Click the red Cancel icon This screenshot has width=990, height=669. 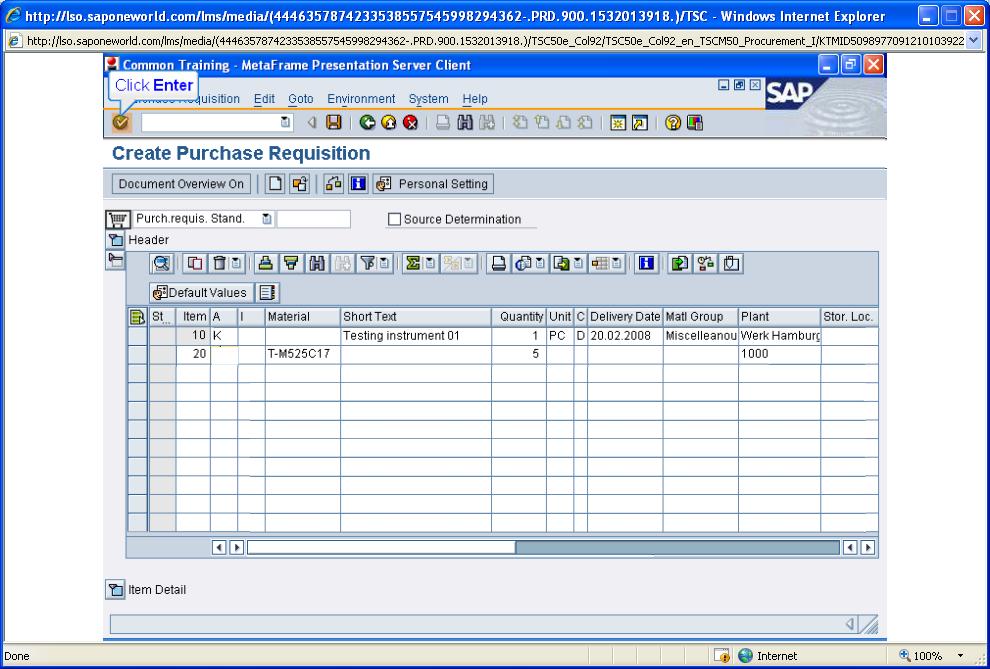click(x=410, y=122)
